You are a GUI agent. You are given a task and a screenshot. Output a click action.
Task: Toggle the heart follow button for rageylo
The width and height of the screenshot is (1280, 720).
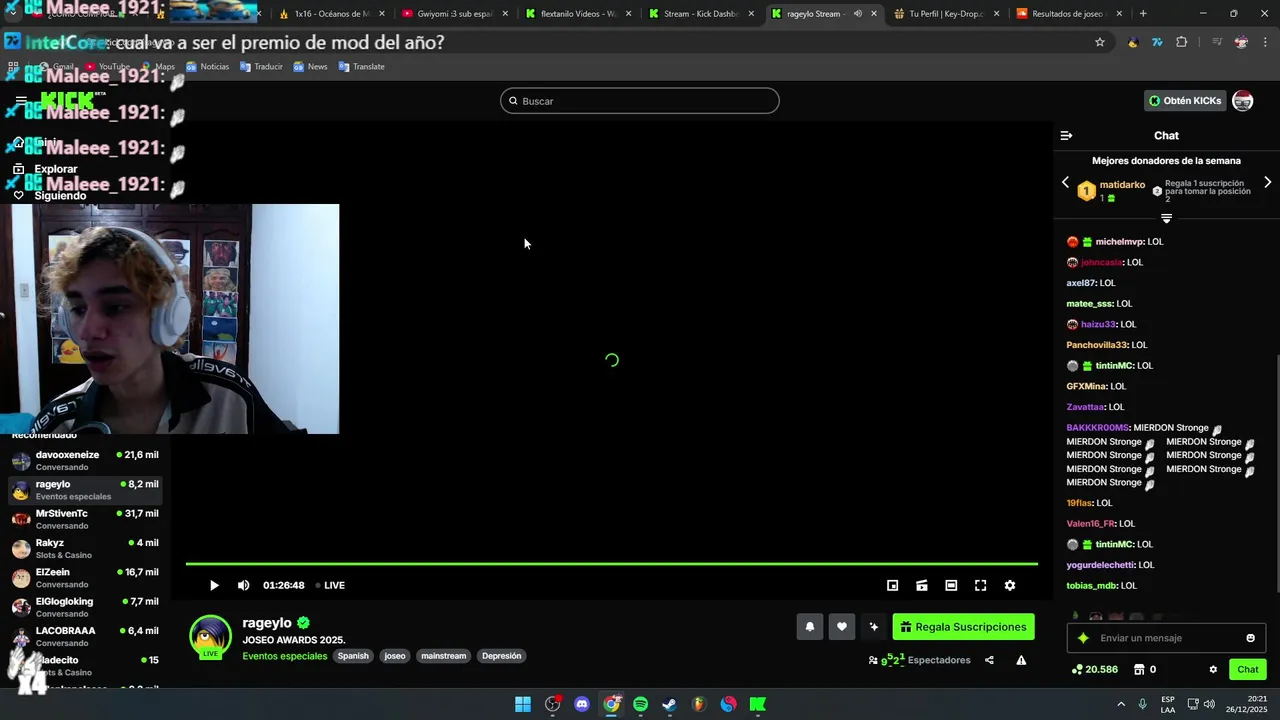point(842,627)
